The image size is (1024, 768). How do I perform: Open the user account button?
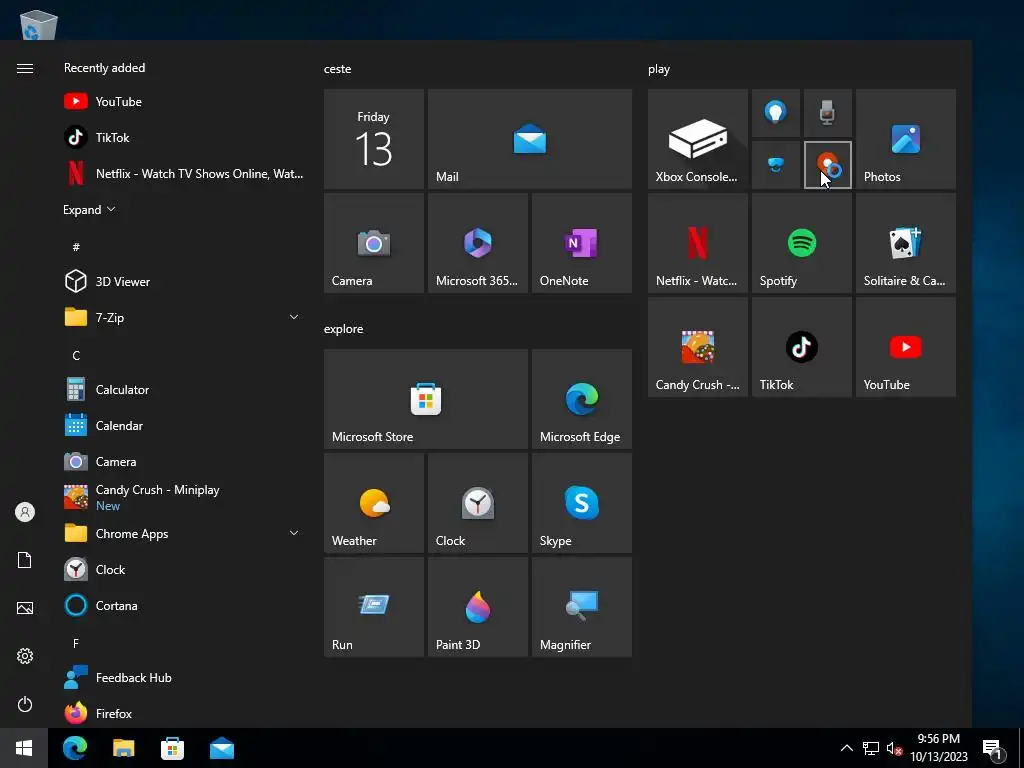[25, 512]
